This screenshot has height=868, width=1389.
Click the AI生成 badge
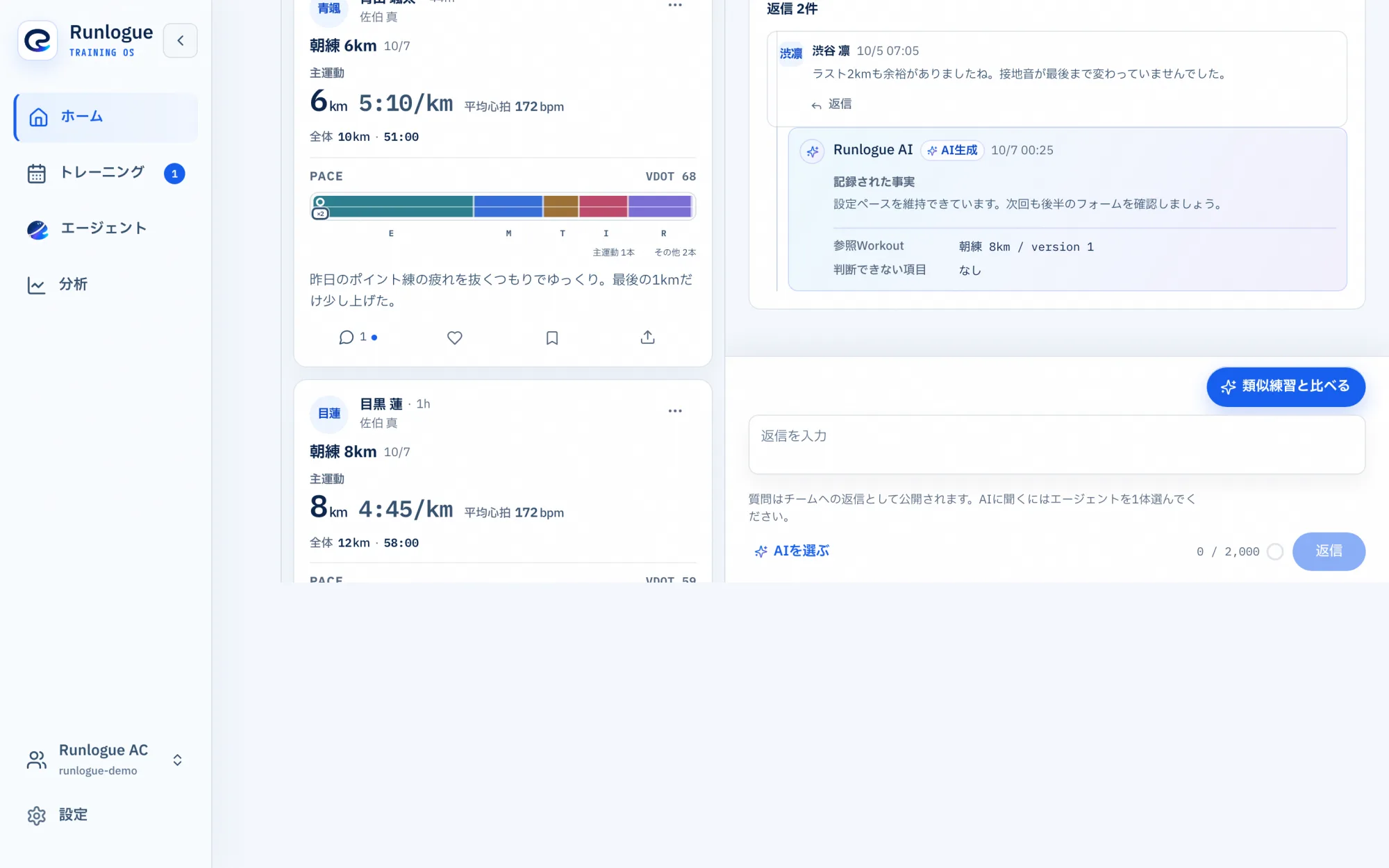point(952,150)
